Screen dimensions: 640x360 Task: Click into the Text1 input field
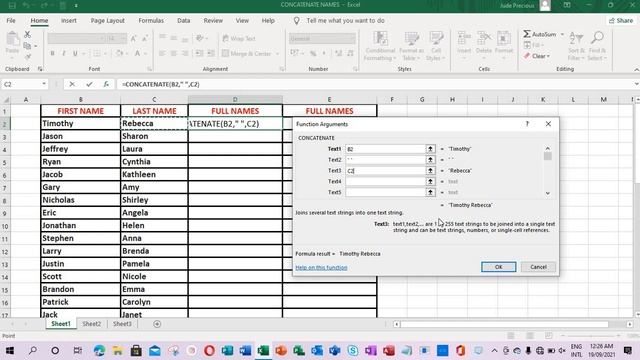385,149
